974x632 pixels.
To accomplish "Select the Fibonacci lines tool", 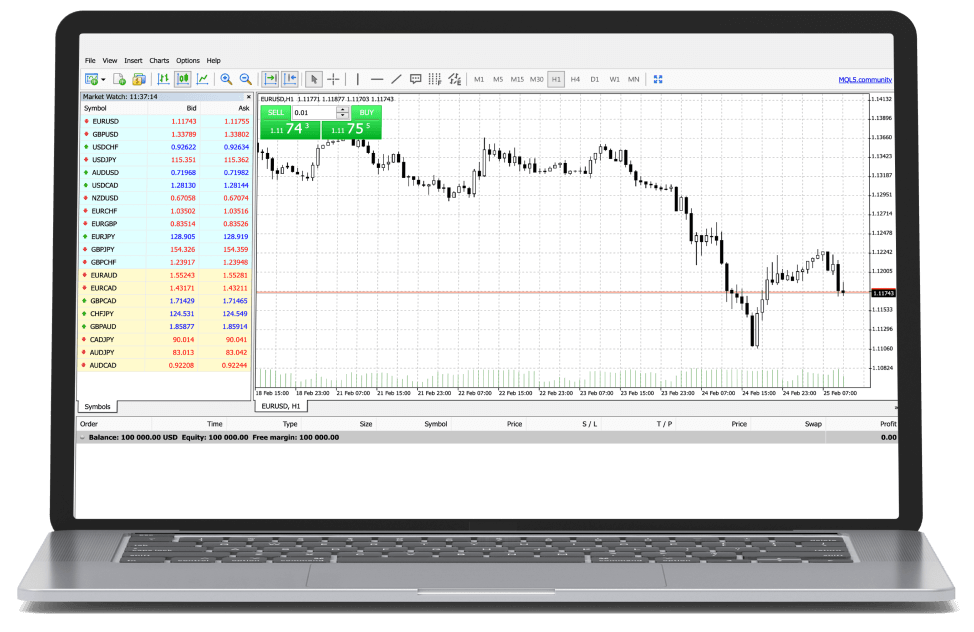I will coord(435,79).
